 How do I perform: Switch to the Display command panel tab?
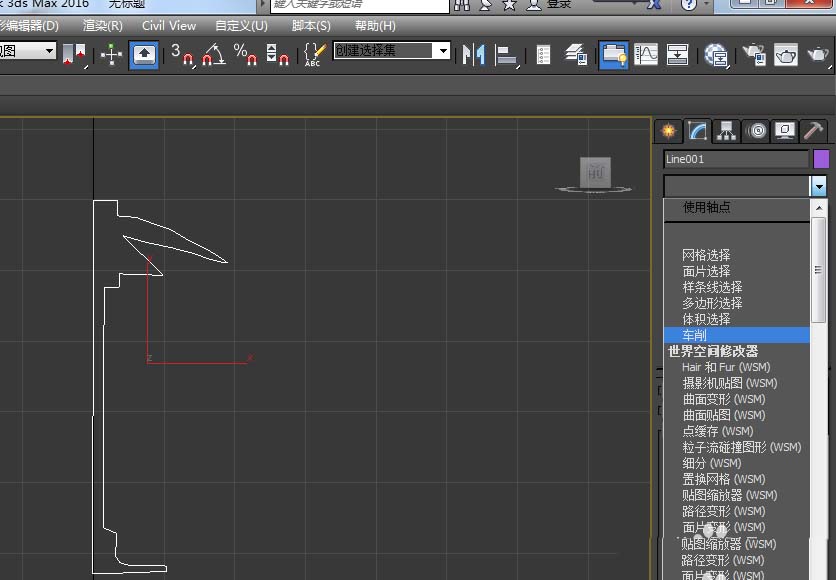pyautogui.click(x=785, y=131)
